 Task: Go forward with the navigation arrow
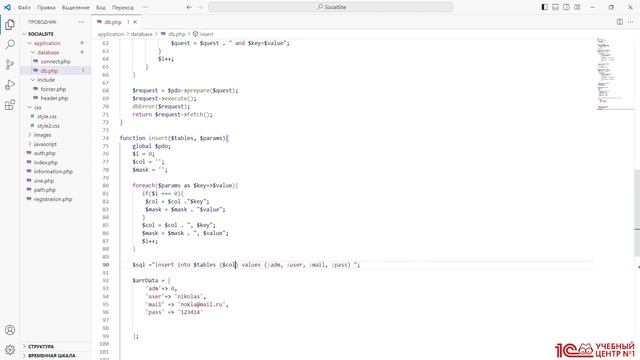coord(200,7)
